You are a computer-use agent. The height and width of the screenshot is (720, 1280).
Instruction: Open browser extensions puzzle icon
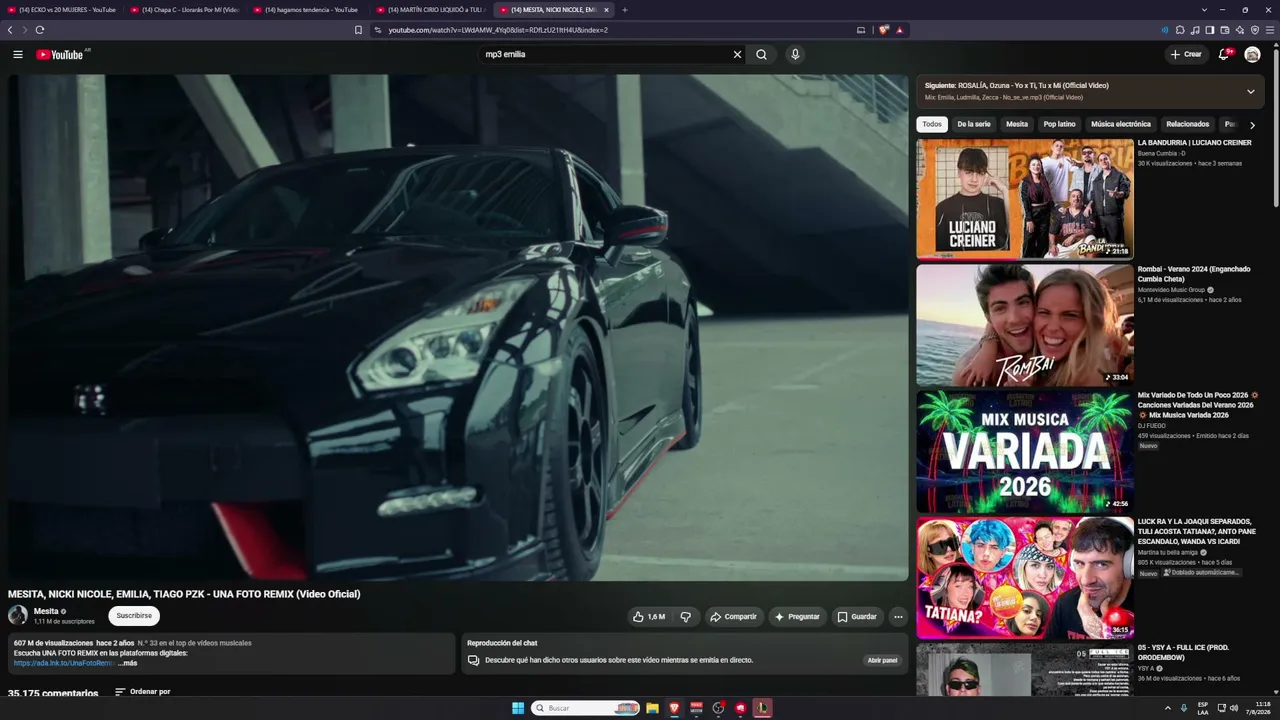pyautogui.click(x=1180, y=30)
